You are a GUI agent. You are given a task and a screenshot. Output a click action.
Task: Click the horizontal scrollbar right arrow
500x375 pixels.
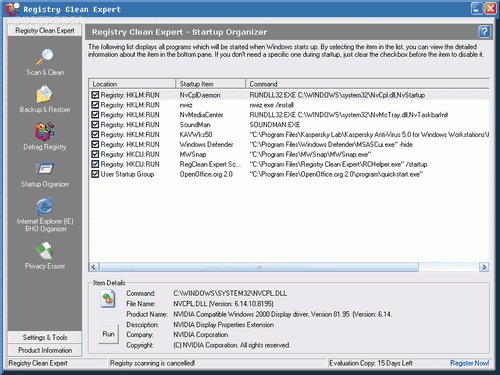tap(484, 267)
